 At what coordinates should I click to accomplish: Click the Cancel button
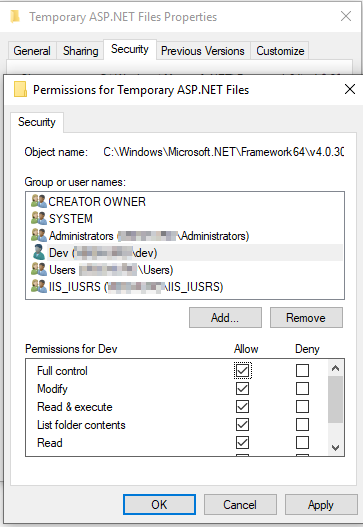[240, 504]
